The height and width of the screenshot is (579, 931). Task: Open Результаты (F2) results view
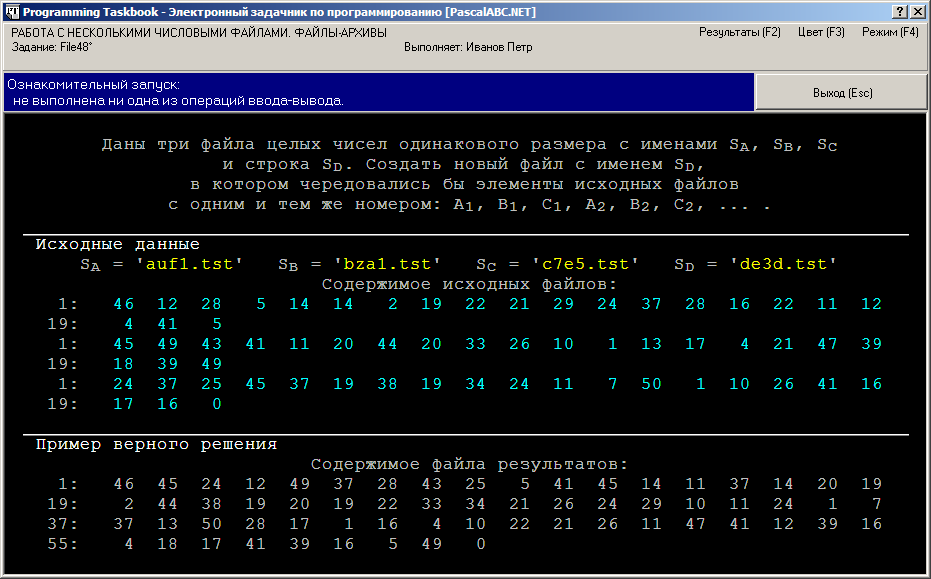(739, 32)
